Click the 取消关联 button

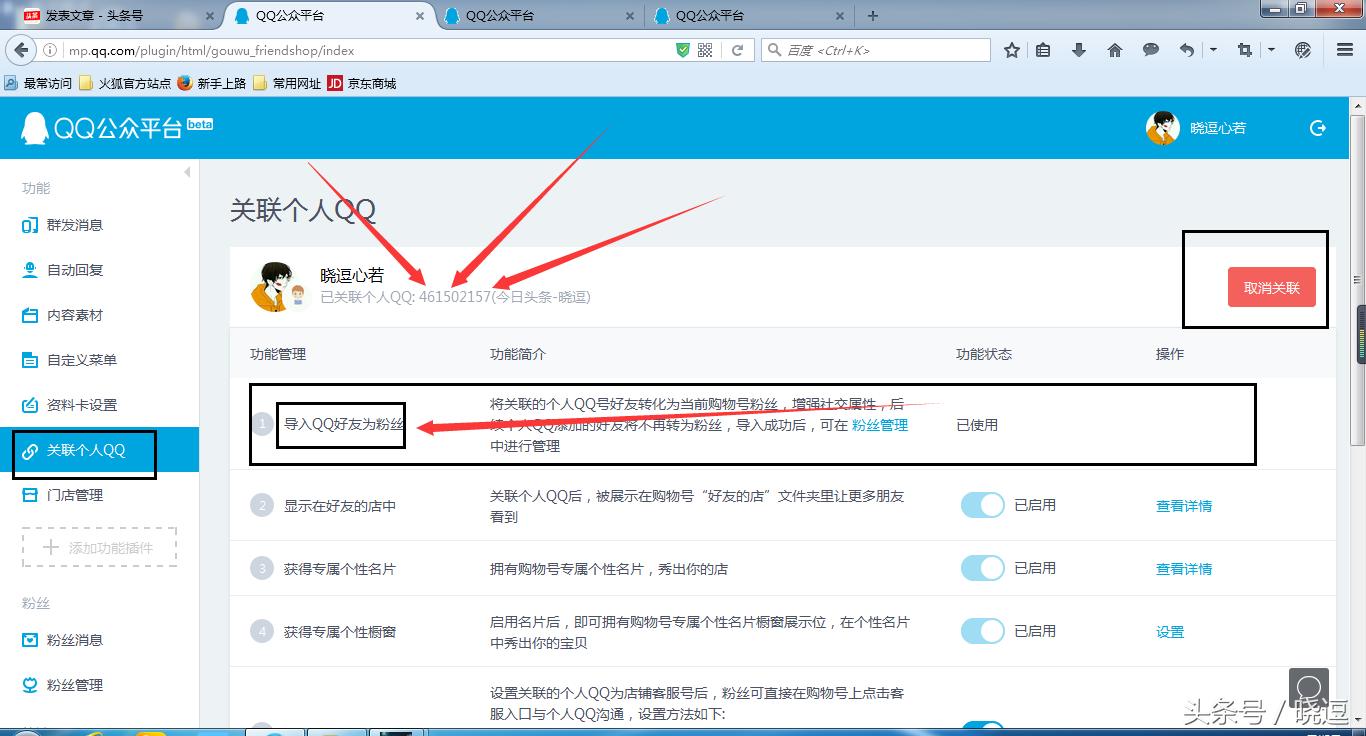tap(1272, 287)
